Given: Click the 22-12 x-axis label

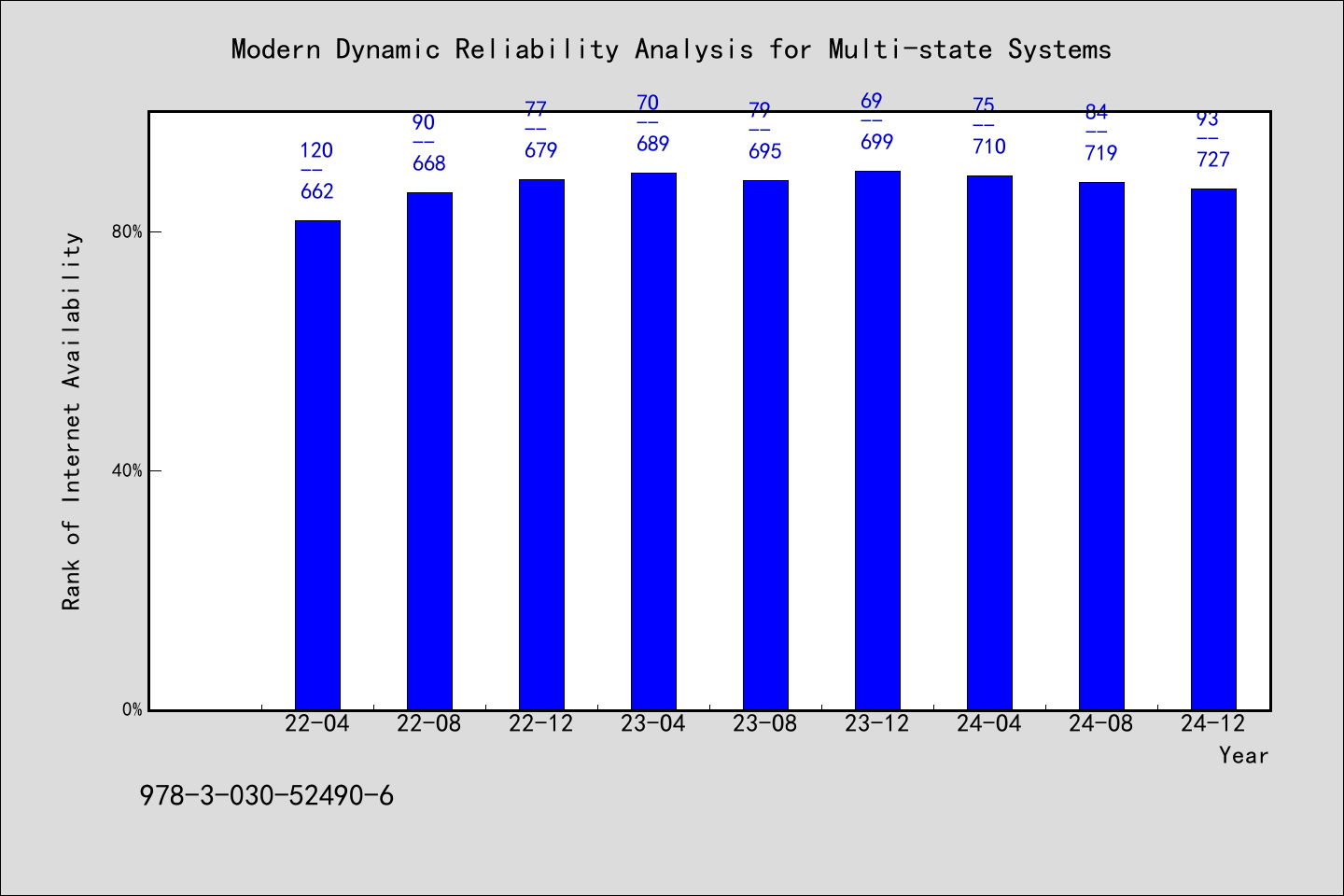Looking at the screenshot, I should tap(541, 723).
